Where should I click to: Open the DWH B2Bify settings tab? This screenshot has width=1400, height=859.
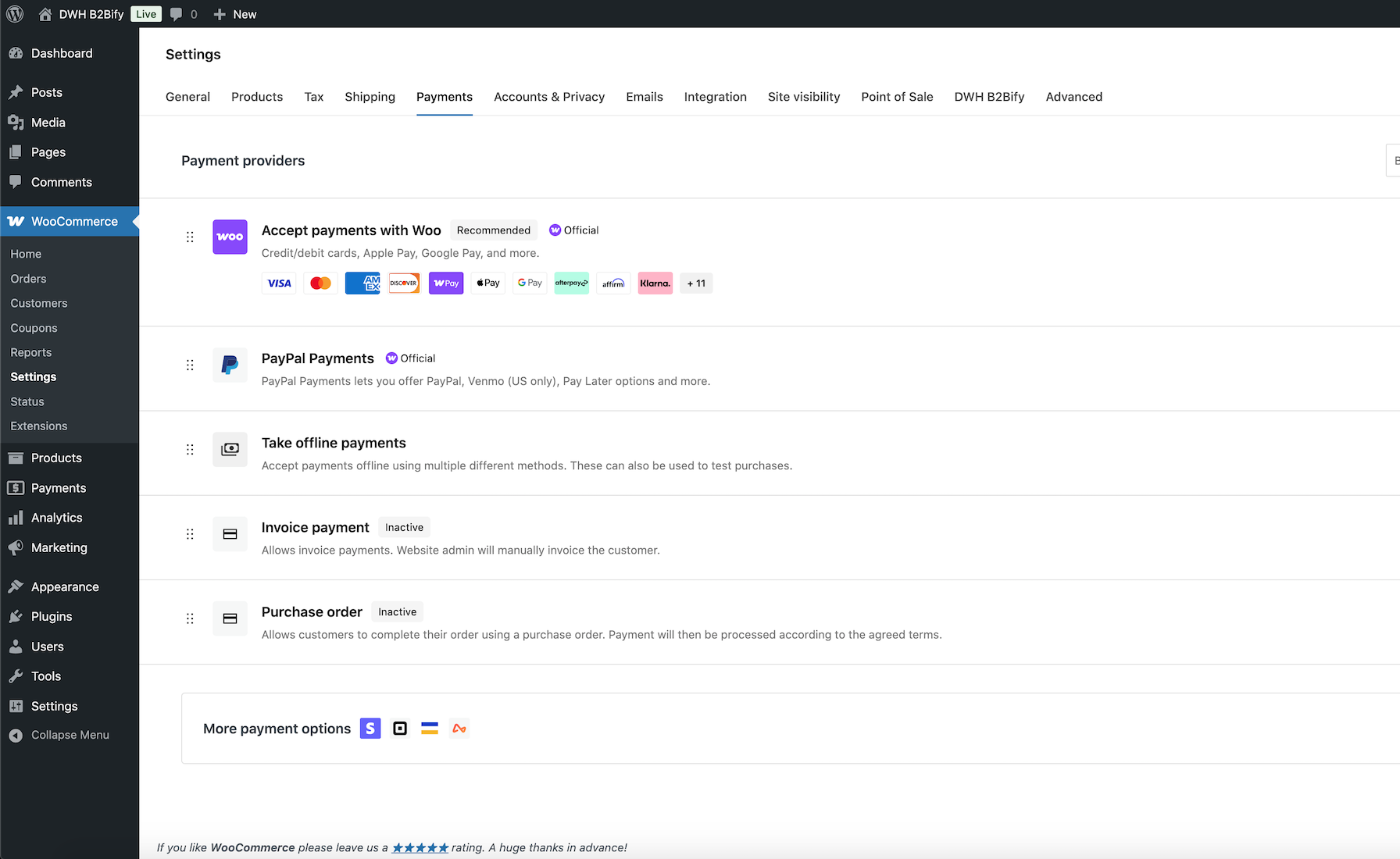coord(989,97)
